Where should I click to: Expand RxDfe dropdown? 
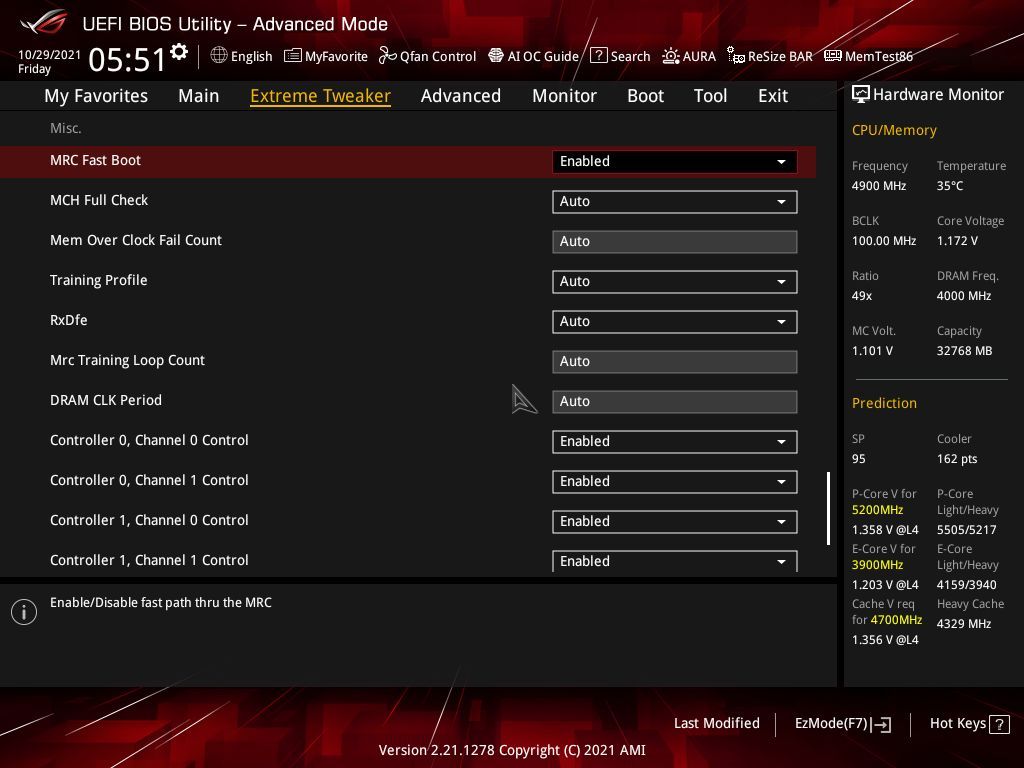click(675, 321)
